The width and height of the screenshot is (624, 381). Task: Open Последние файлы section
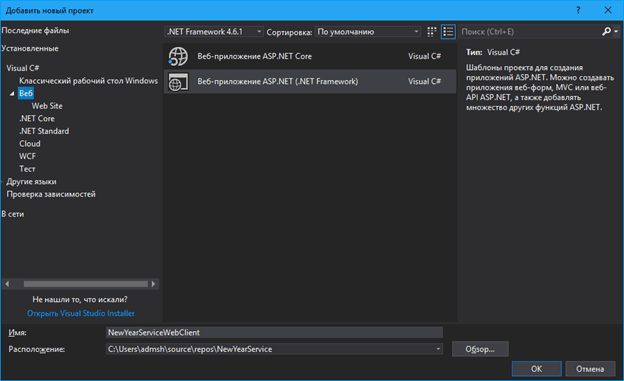pyautogui.click(x=35, y=31)
